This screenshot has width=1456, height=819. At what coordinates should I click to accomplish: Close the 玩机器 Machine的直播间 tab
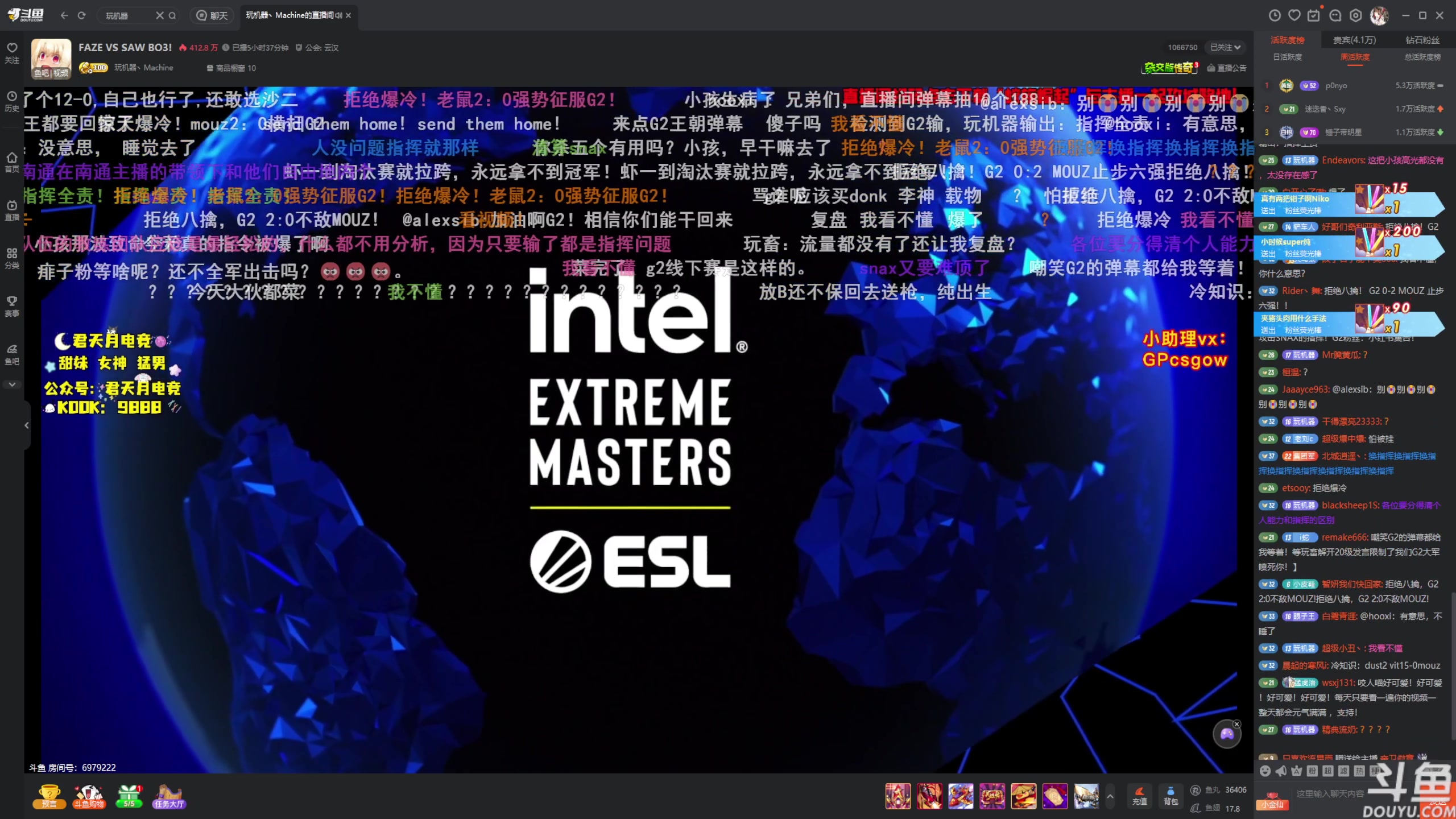click(348, 15)
